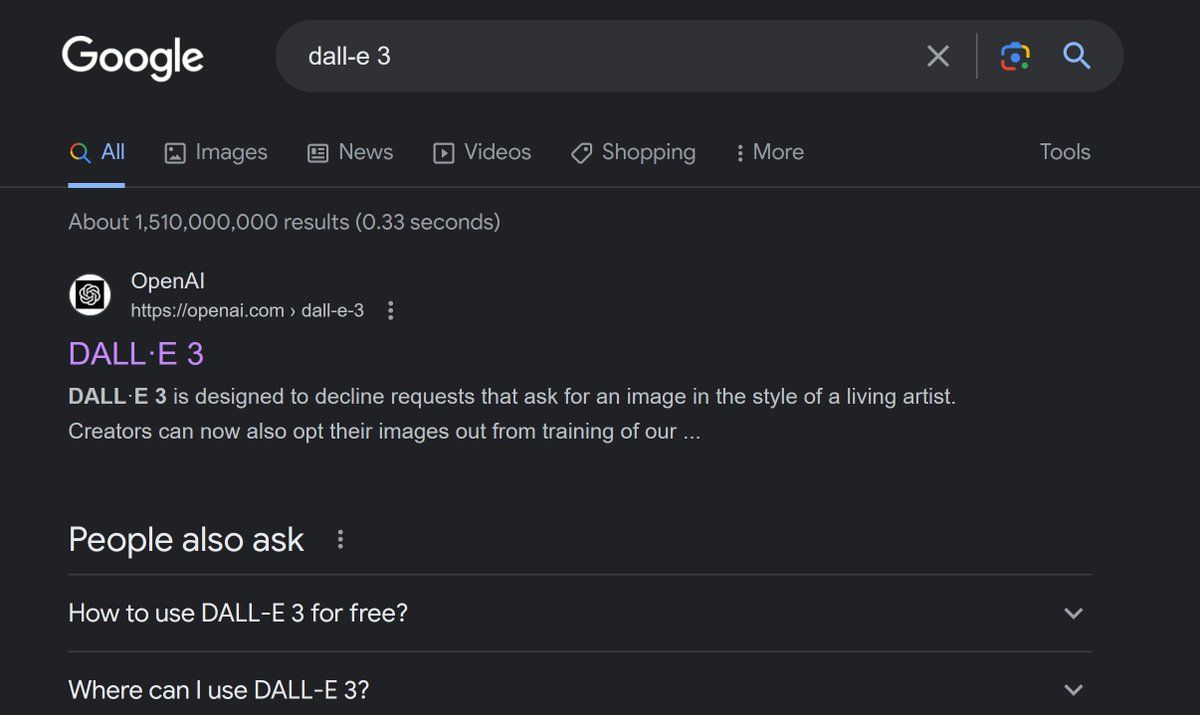Screen dimensions: 1200x715
Task: Click the blue magnifying glass search icon
Action: [1076, 56]
